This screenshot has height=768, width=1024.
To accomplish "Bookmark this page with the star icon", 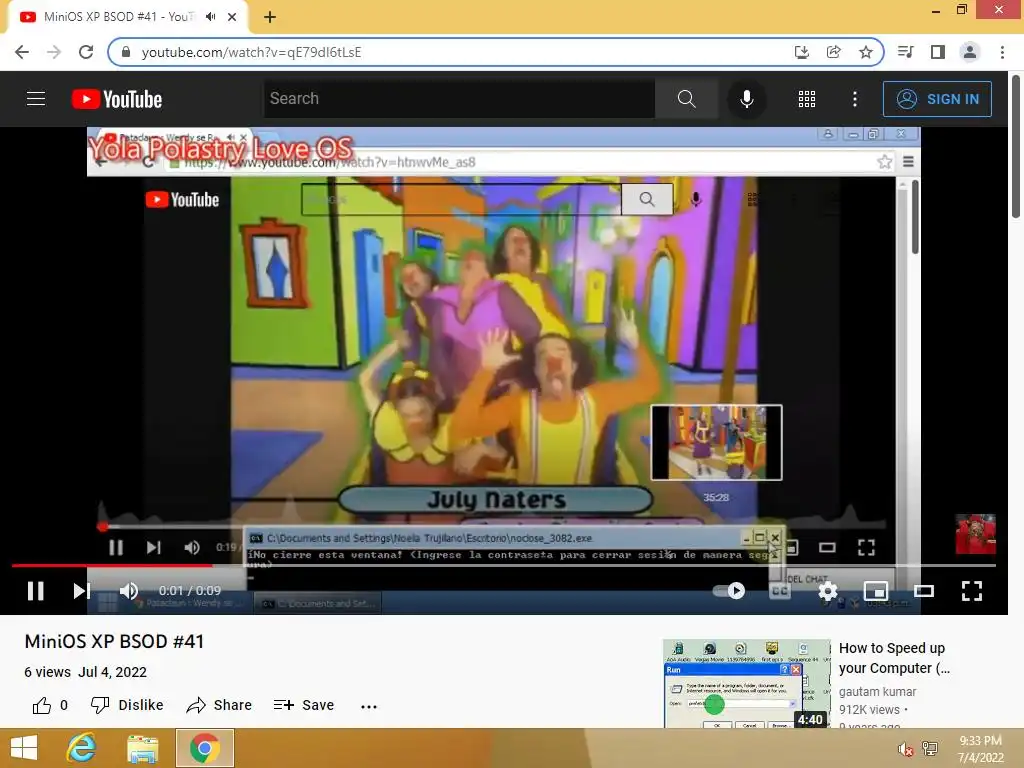I will tap(865, 52).
